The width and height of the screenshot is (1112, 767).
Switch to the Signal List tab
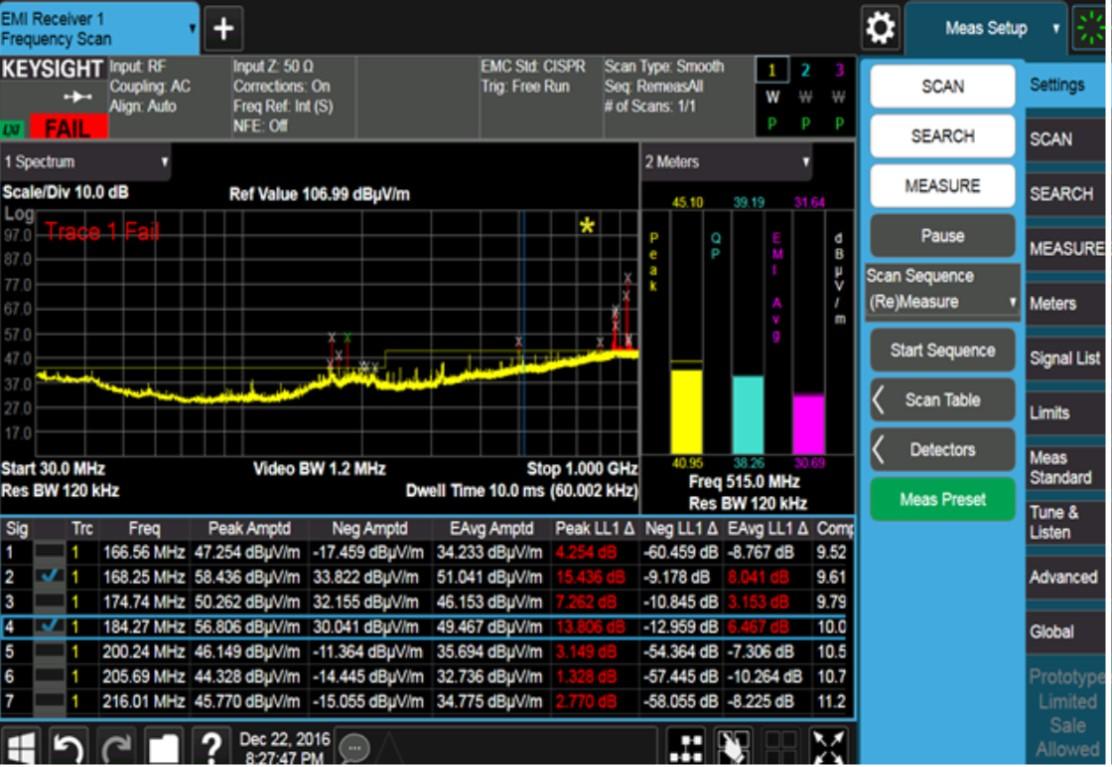pos(1064,358)
